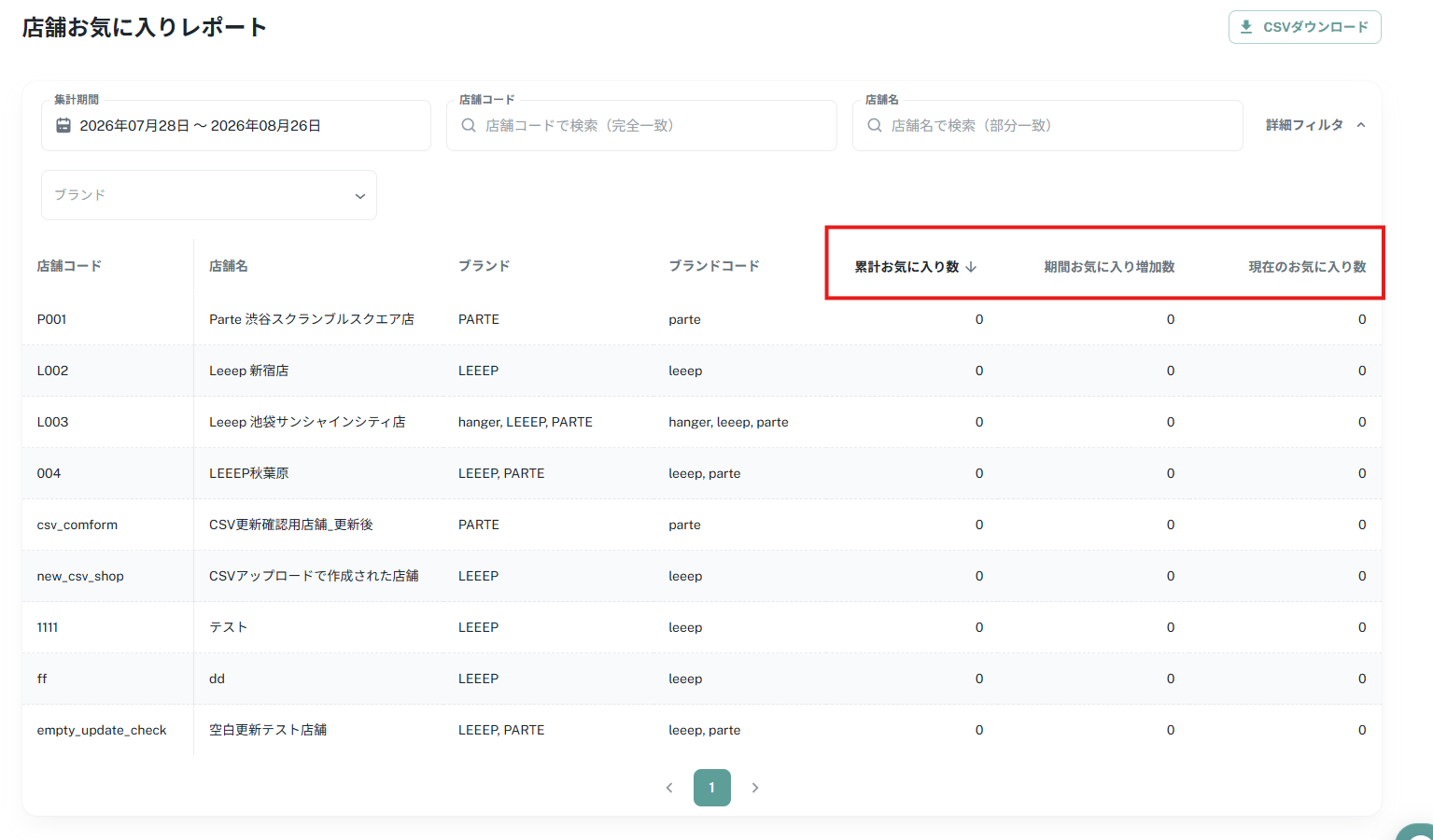The height and width of the screenshot is (840, 1433).
Task: Open the ブランド dropdown
Action: (209, 195)
